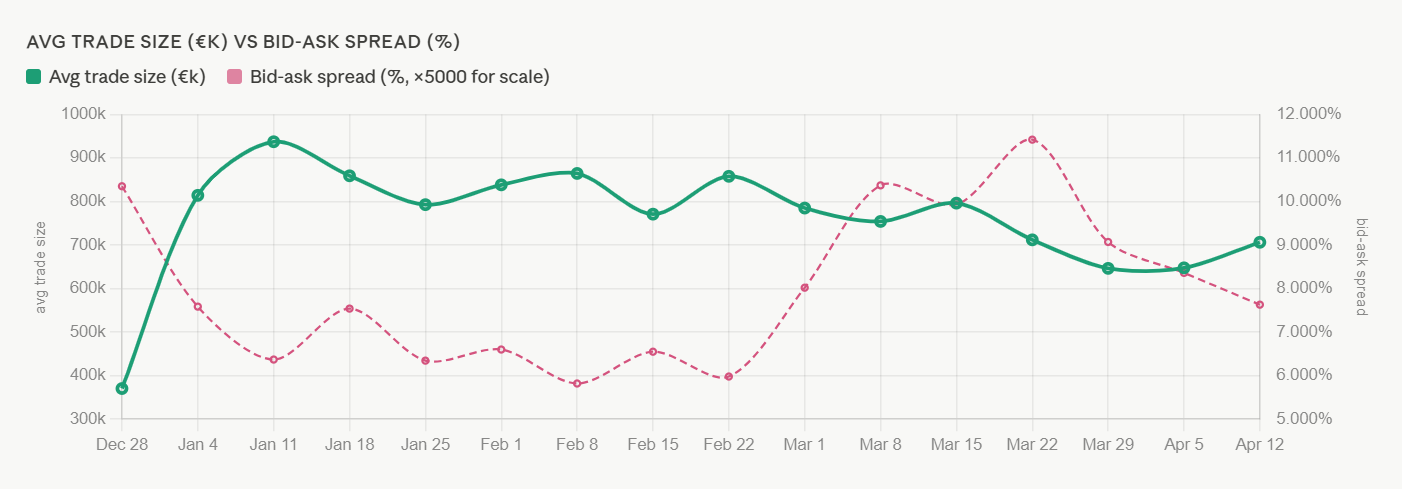The width and height of the screenshot is (1402, 489).
Task: Click the Mar 22 bid-ask spread peak
Action: point(1032,139)
